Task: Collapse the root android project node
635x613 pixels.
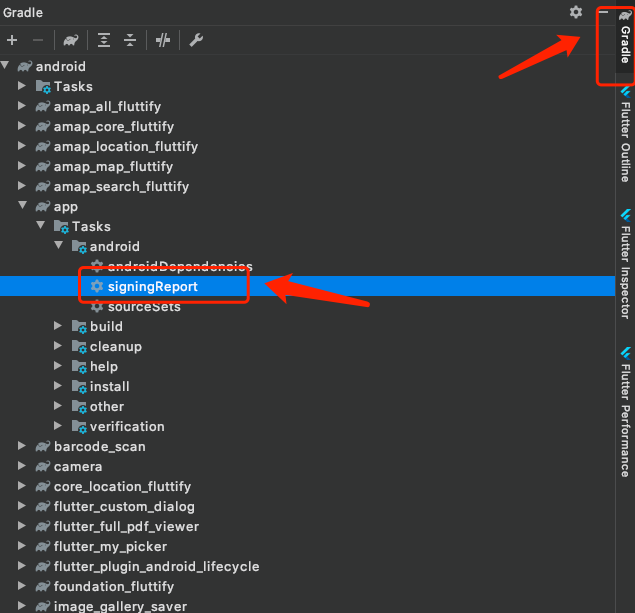Action: click(5, 65)
